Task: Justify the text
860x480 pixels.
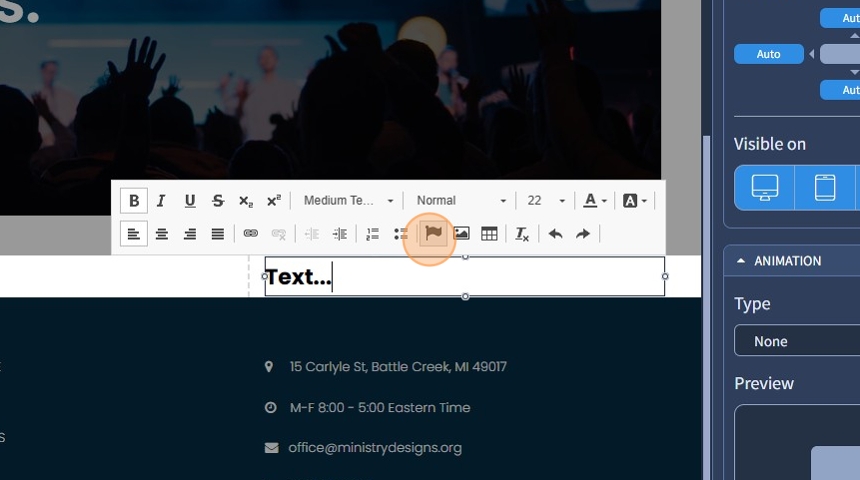Action: (x=218, y=234)
